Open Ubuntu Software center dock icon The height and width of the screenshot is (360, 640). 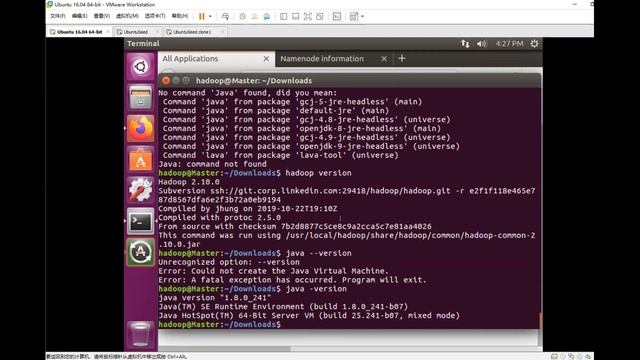140,159
